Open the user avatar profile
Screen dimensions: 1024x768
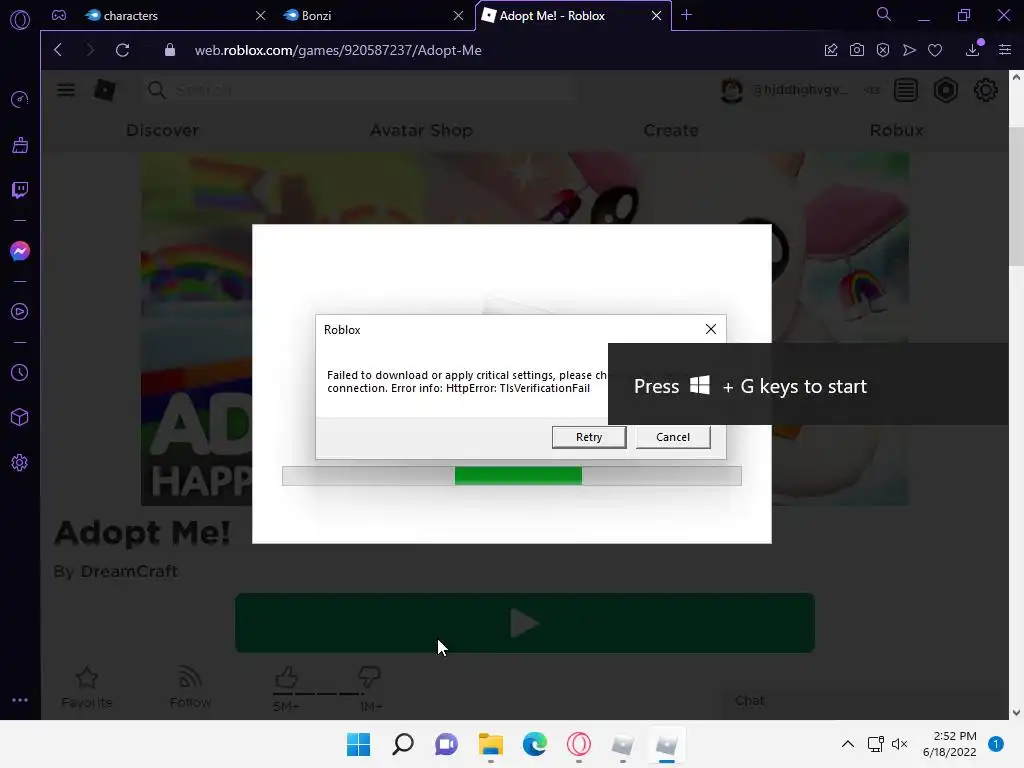[x=731, y=90]
